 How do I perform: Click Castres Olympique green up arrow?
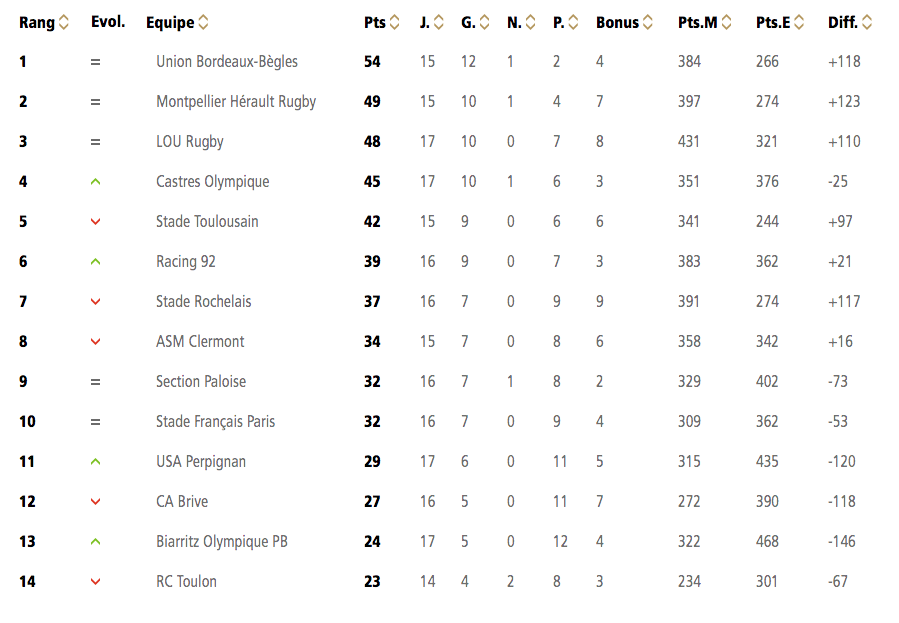pos(96,182)
